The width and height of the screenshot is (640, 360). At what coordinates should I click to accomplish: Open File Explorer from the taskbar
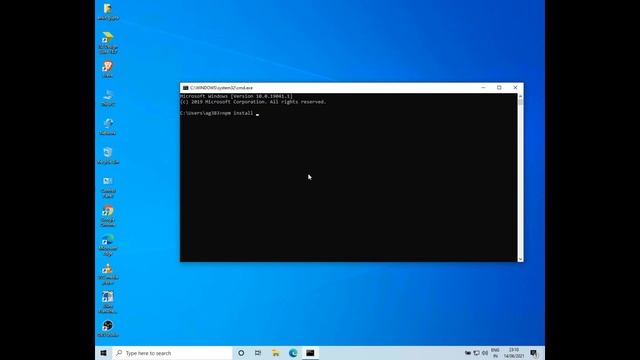276,353
